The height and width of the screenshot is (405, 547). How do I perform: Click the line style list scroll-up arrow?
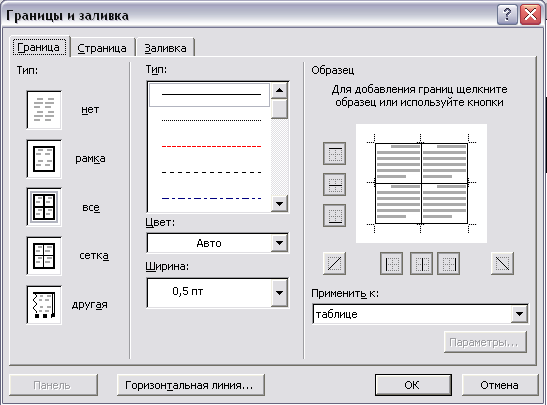pos(279,90)
